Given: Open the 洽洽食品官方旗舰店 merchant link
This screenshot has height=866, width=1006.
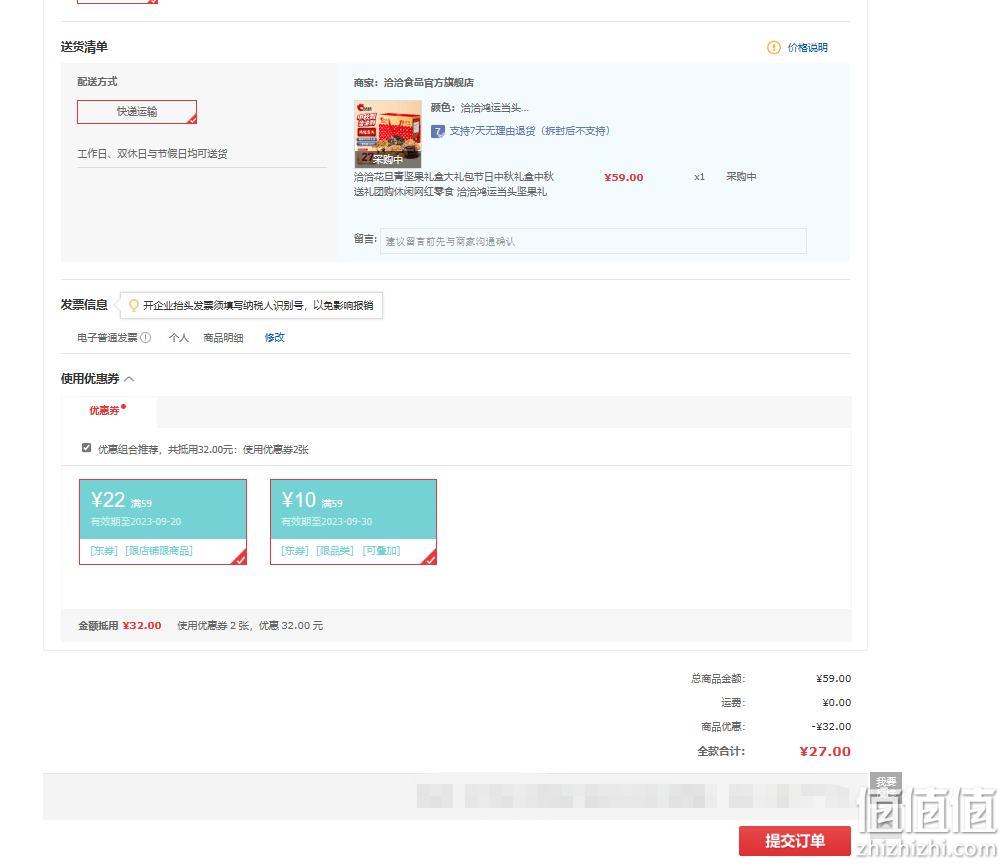Looking at the screenshot, I should pos(429,83).
